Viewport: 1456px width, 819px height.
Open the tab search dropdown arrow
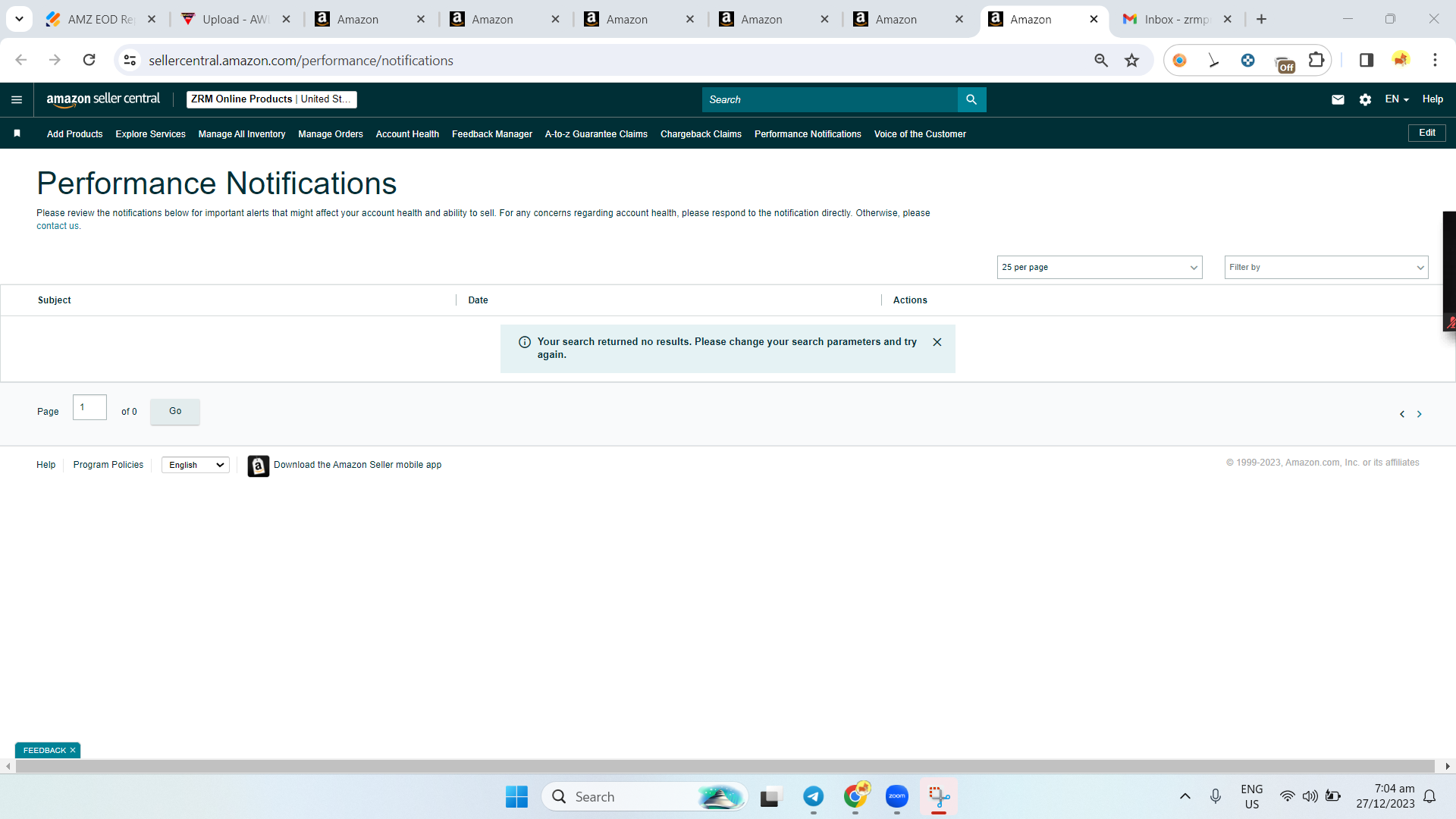coord(19,19)
